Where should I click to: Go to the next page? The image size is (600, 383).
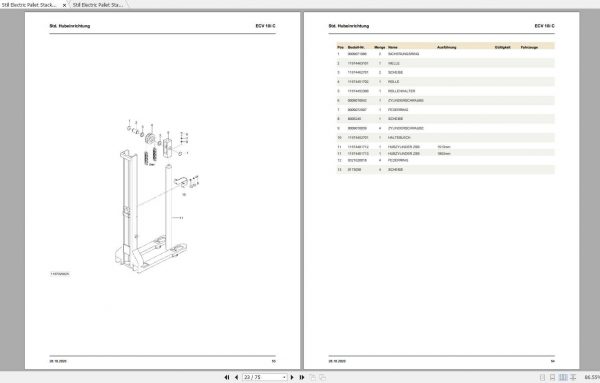coord(292,377)
